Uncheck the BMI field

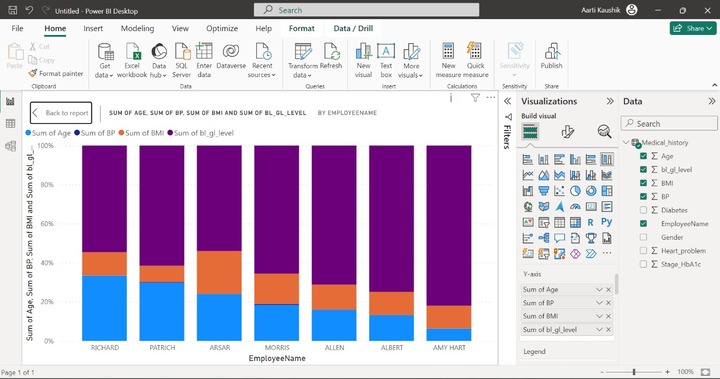[643, 183]
